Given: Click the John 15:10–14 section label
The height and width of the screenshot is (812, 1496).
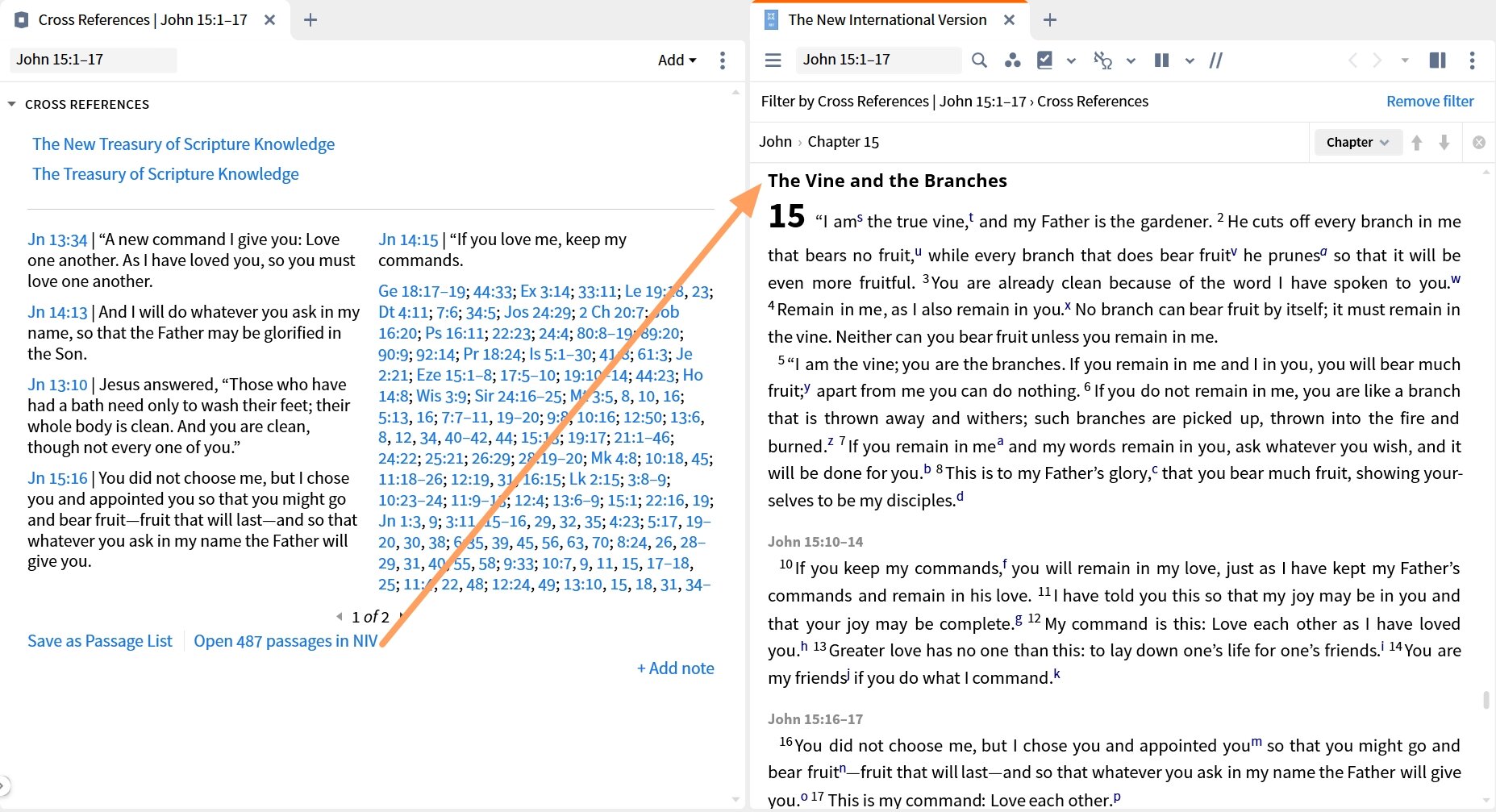Looking at the screenshot, I should (x=815, y=542).
